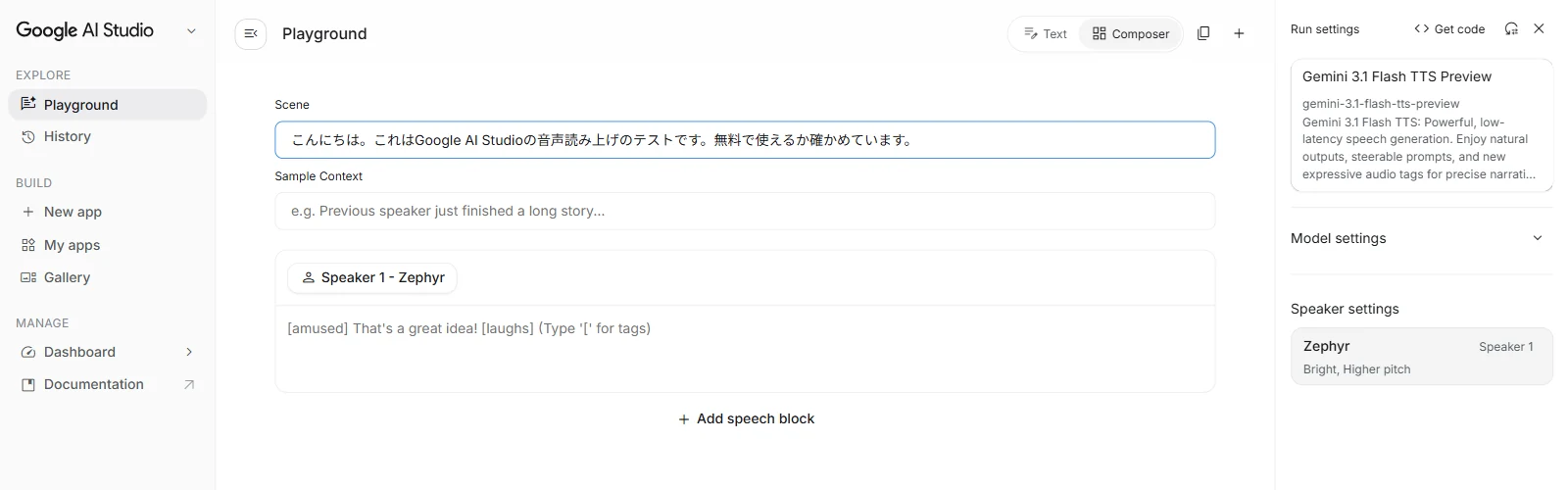Click the Dashboard gauge icon
Screen dimensions: 1568x490
tap(28, 352)
